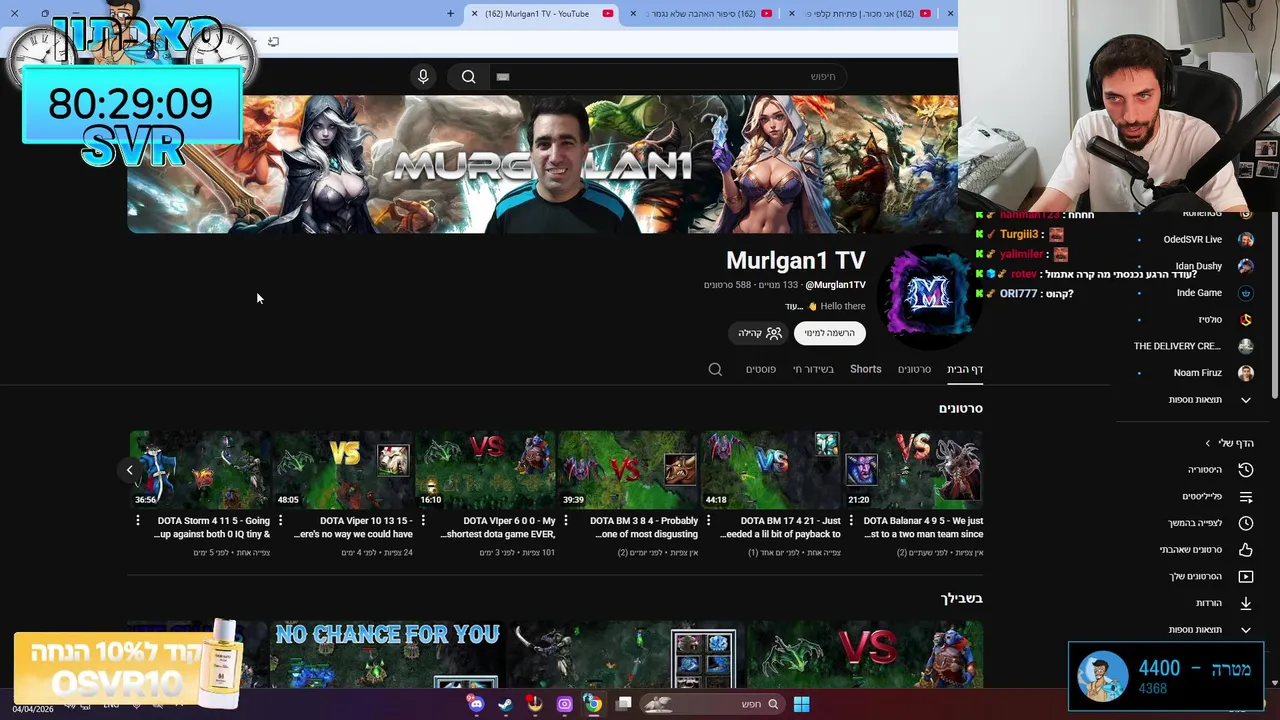
Task: Open the 'סרטונים' videos channel tab
Action: click(914, 369)
